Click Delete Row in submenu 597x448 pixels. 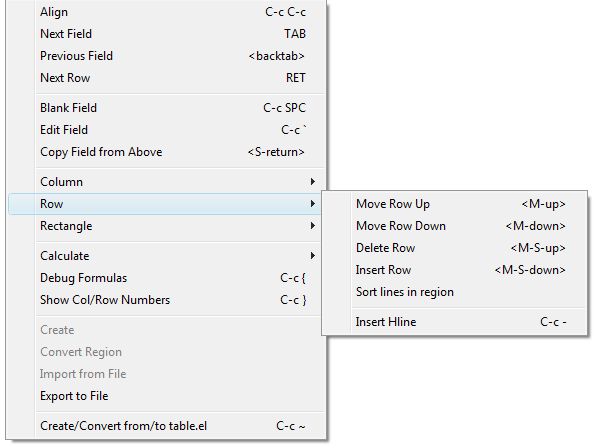pos(454,248)
